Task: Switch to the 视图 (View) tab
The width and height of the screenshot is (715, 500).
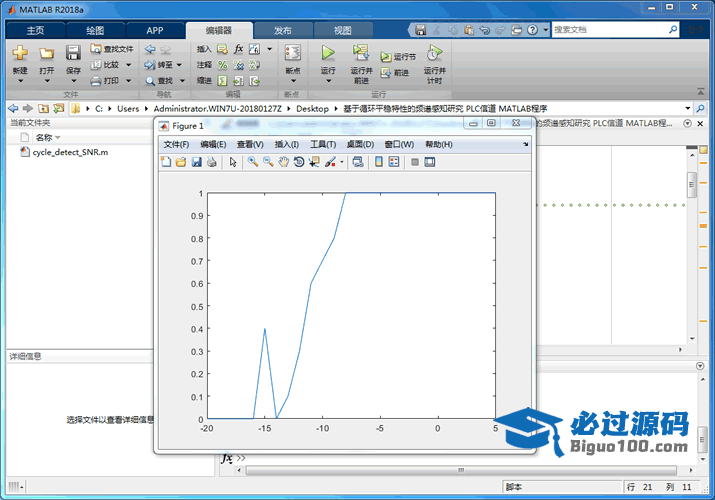Action: [342, 31]
